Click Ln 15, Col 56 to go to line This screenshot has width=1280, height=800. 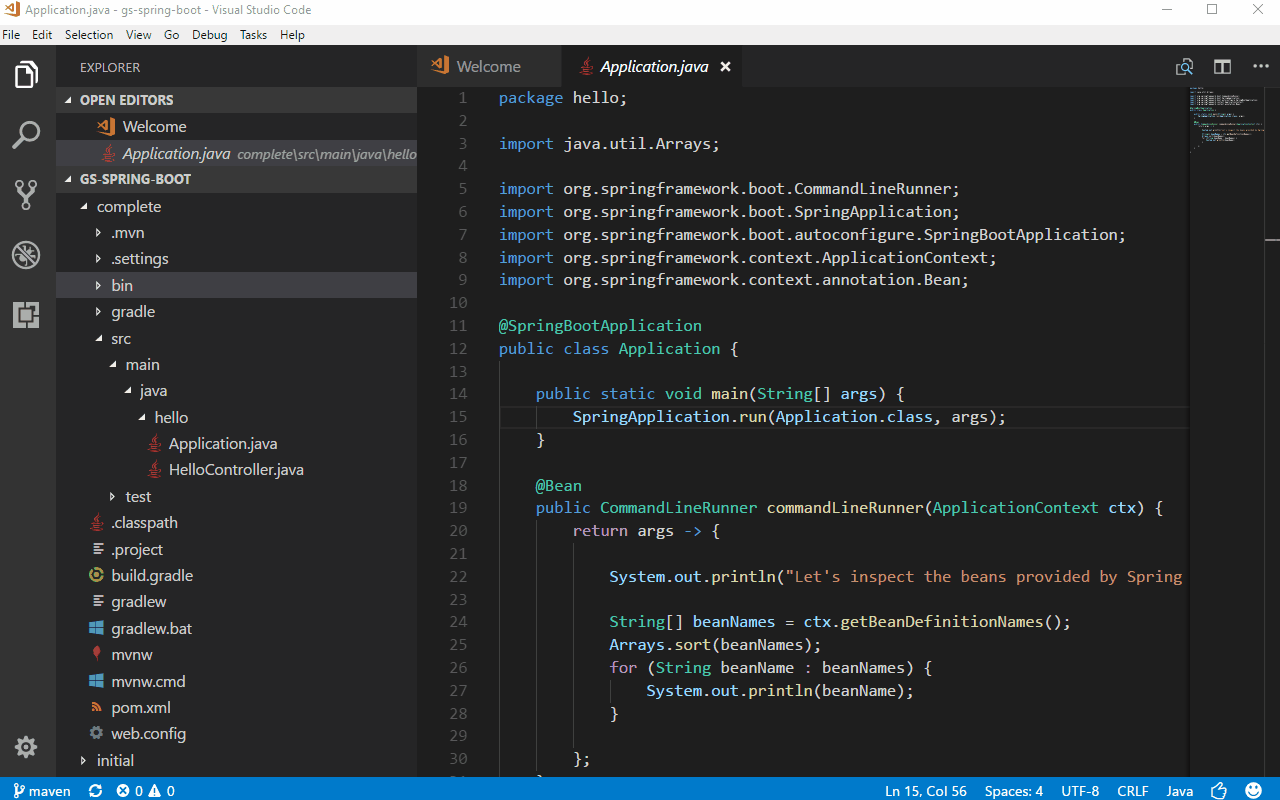pyautogui.click(x=925, y=790)
